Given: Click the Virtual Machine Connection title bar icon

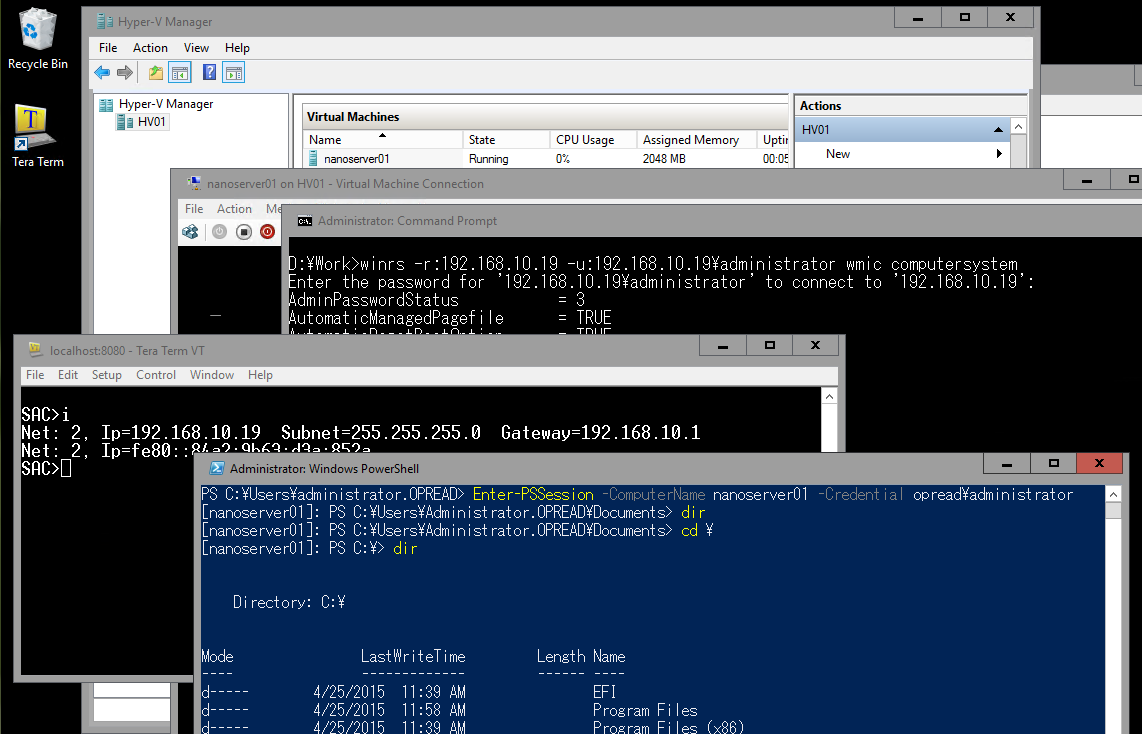Looking at the screenshot, I should tap(194, 184).
